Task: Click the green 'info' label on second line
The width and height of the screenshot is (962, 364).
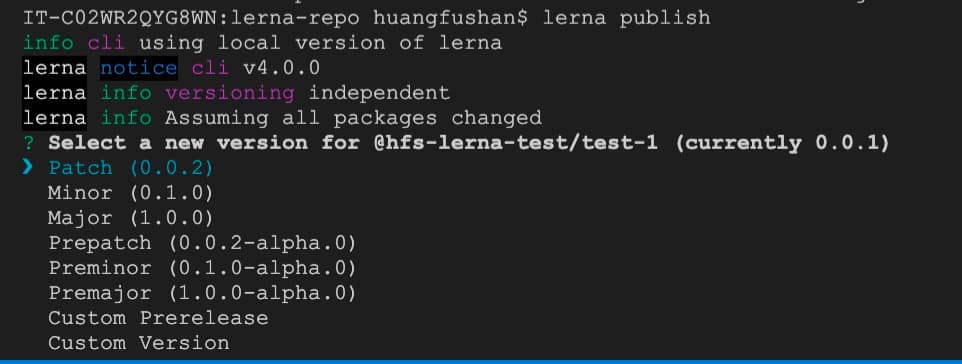Action: pos(48,43)
